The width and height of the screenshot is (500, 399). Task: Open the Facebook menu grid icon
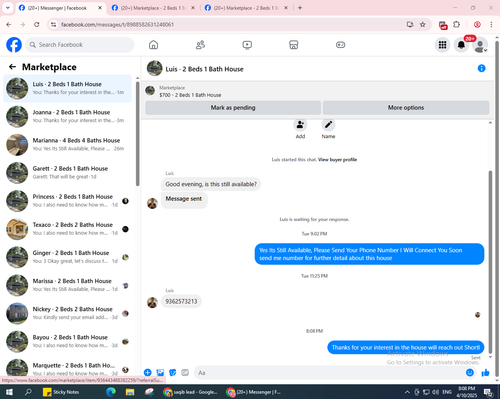(442, 45)
